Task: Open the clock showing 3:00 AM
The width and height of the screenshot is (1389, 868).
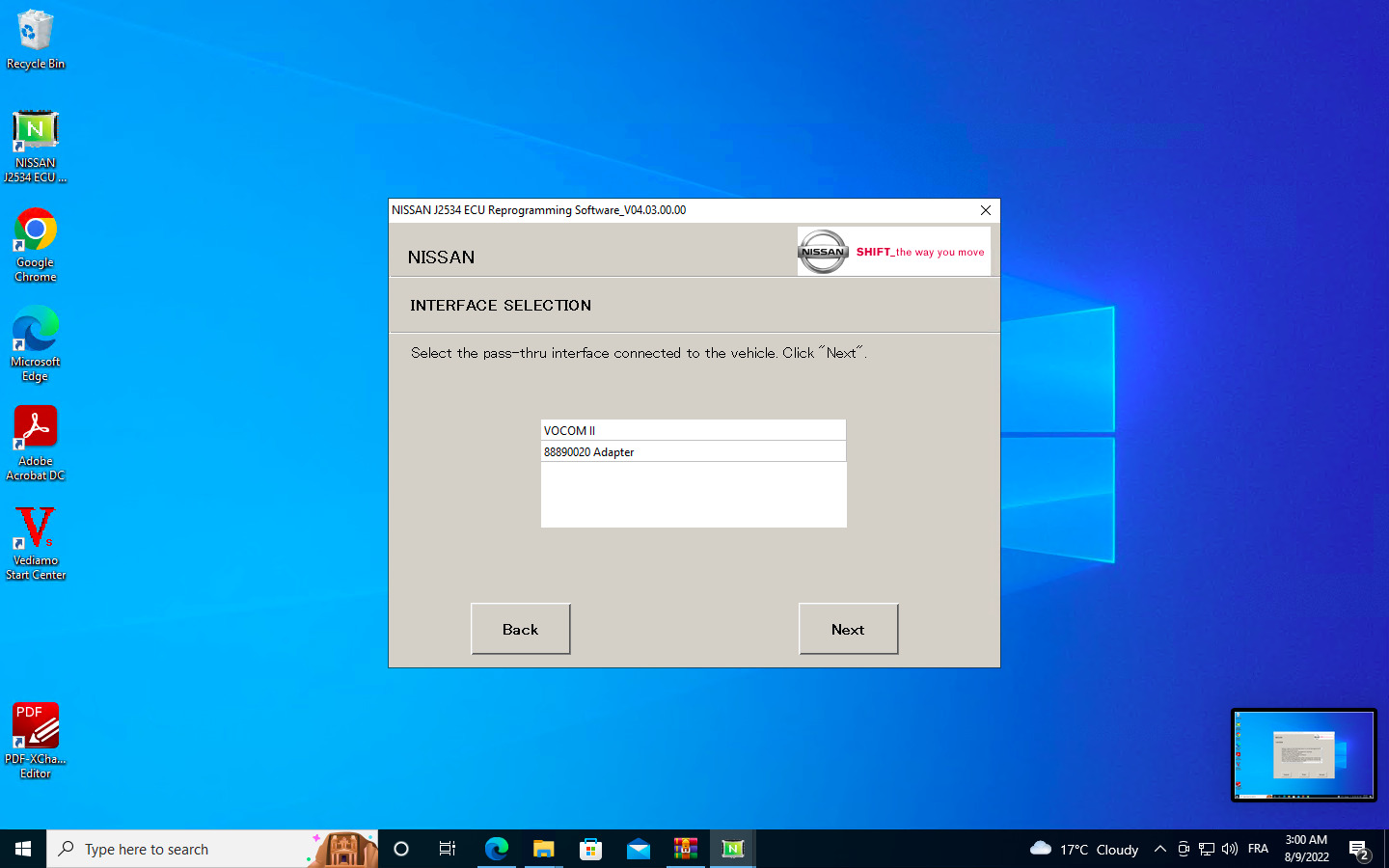Action: 1306,849
